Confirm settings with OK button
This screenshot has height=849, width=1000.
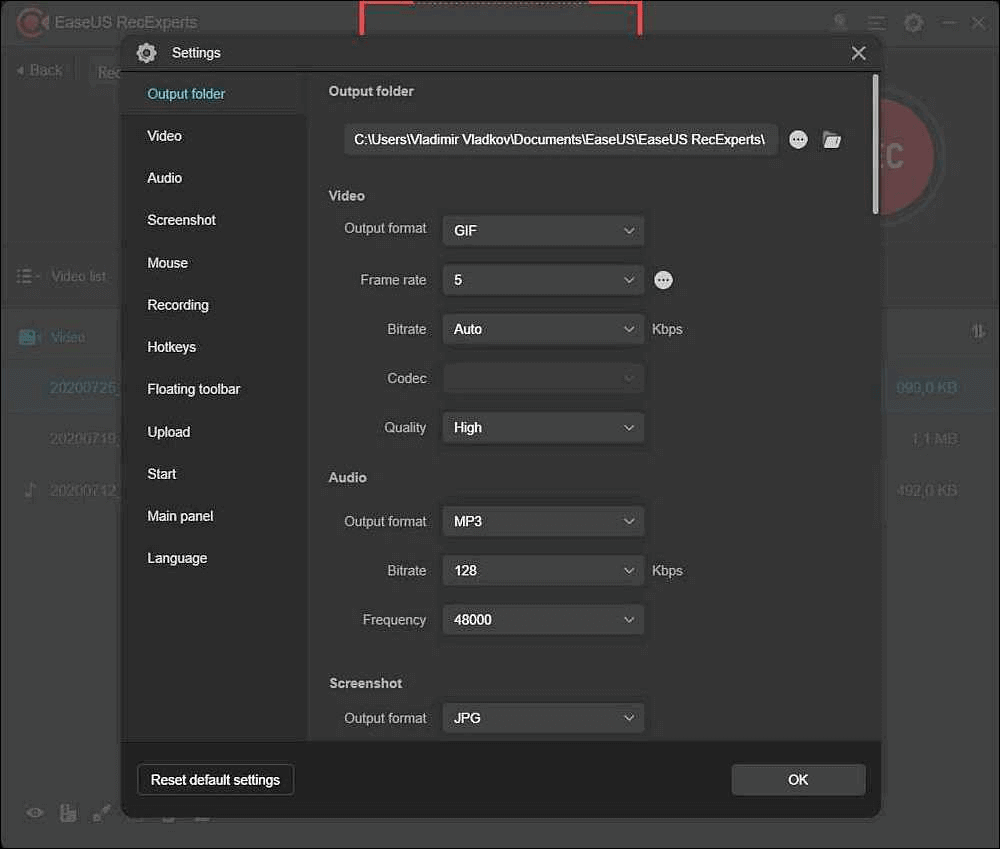[798, 779]
